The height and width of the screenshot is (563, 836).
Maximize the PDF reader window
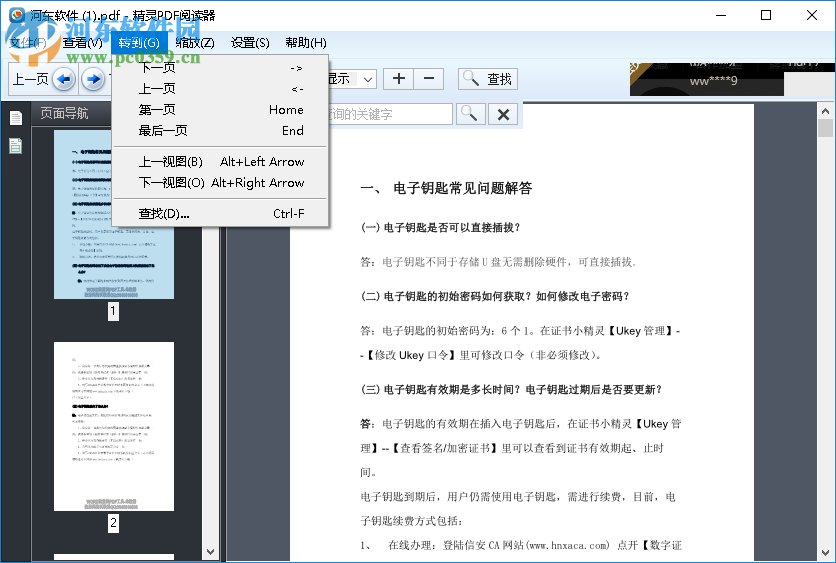tap(766, 15)
